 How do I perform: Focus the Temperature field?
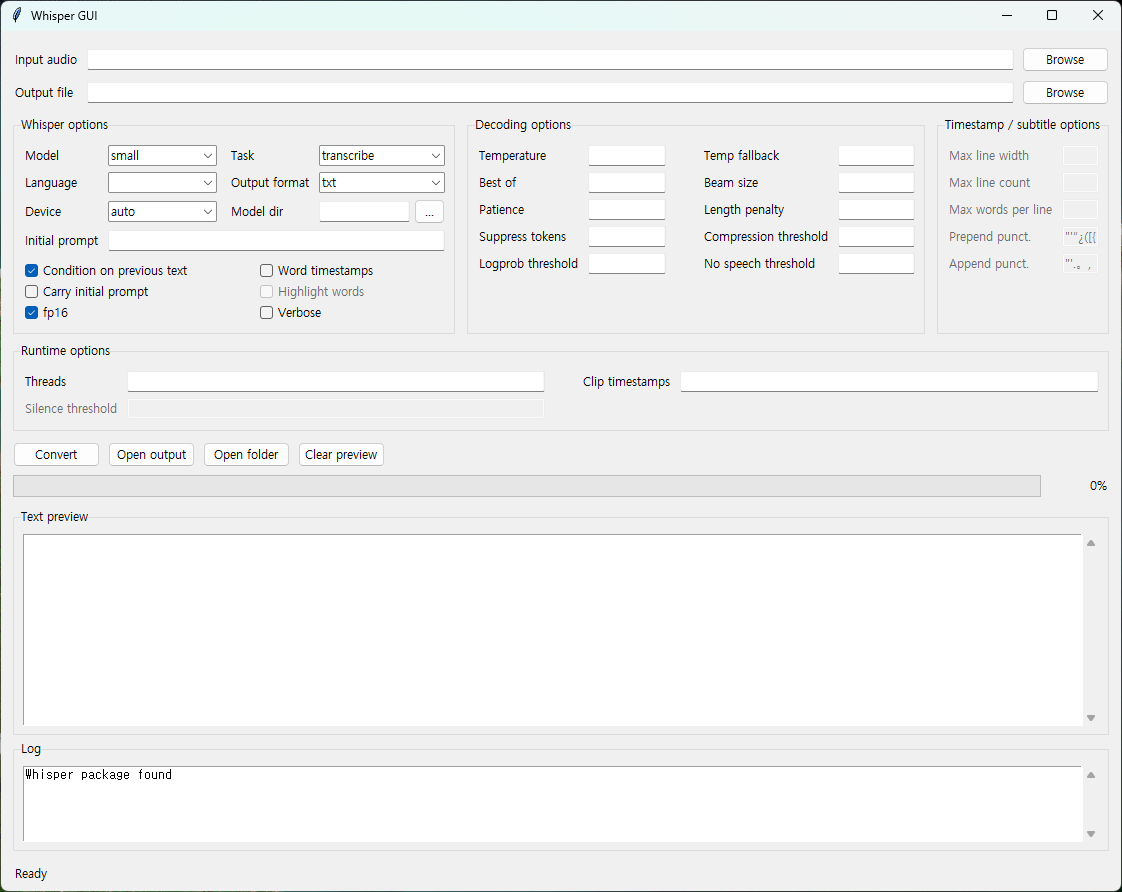coord(627,155)
